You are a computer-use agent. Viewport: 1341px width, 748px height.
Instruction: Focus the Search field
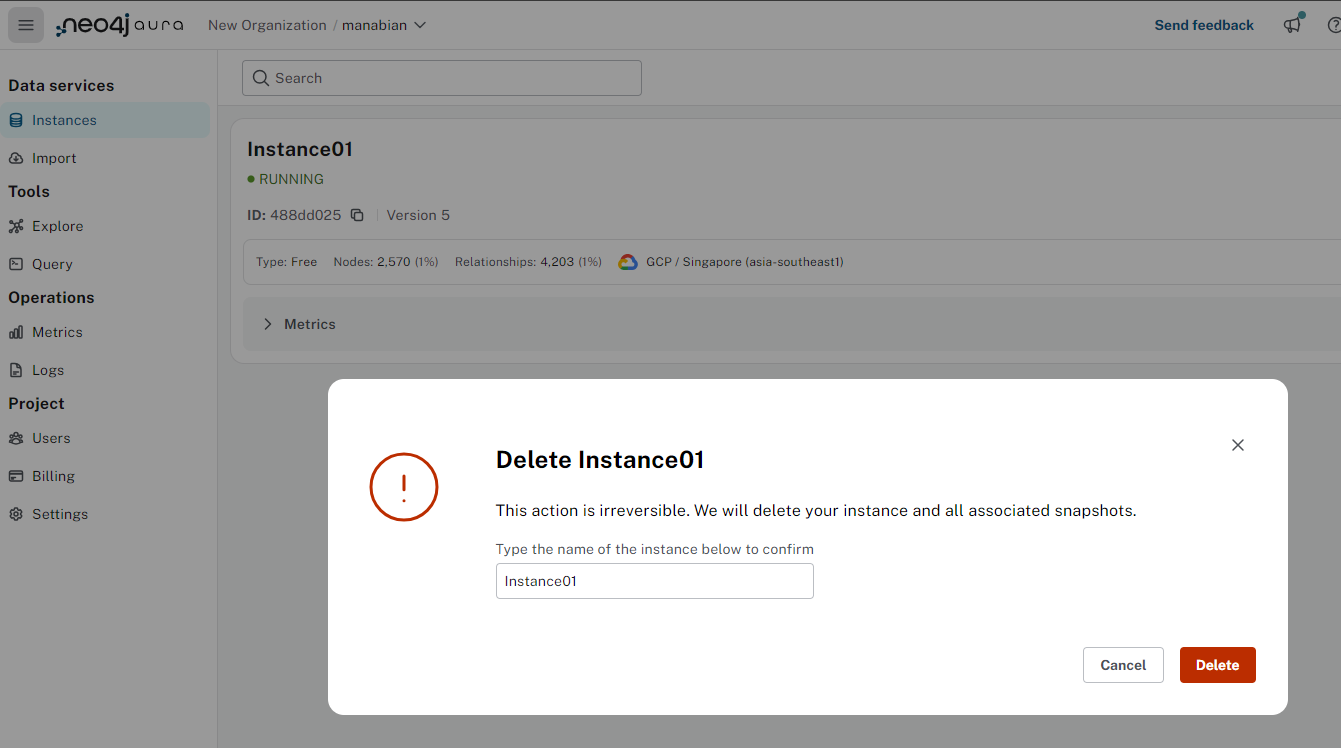coord(441,78)
